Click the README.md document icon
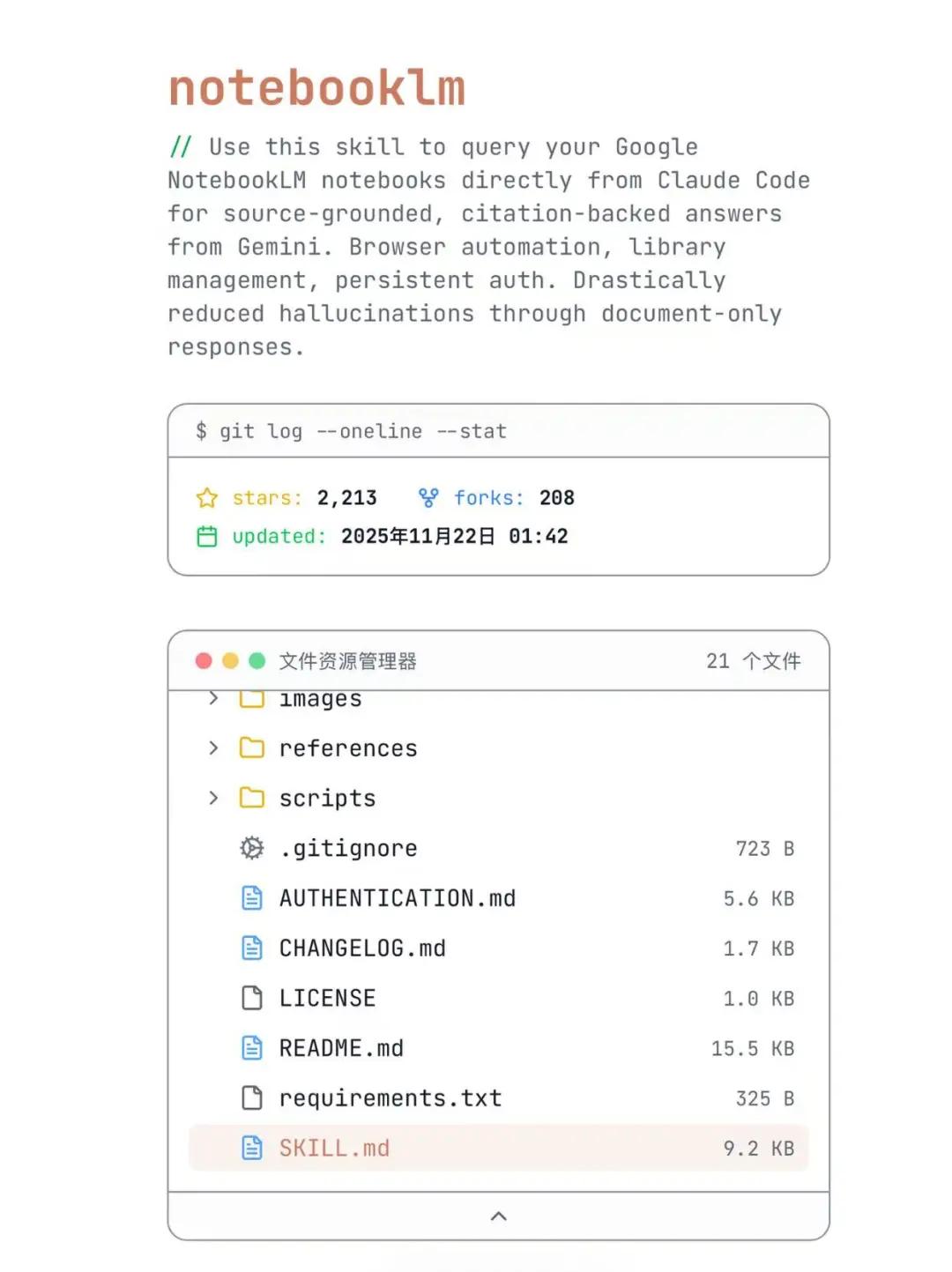Viewport: 952px width, 1272px height. click(252, 1048)
